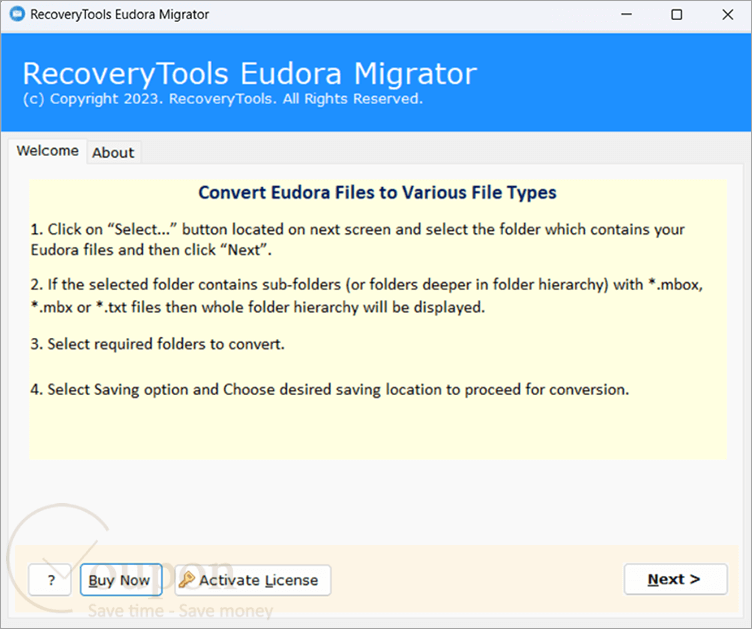Click the Buy Now button

point(121,580)
